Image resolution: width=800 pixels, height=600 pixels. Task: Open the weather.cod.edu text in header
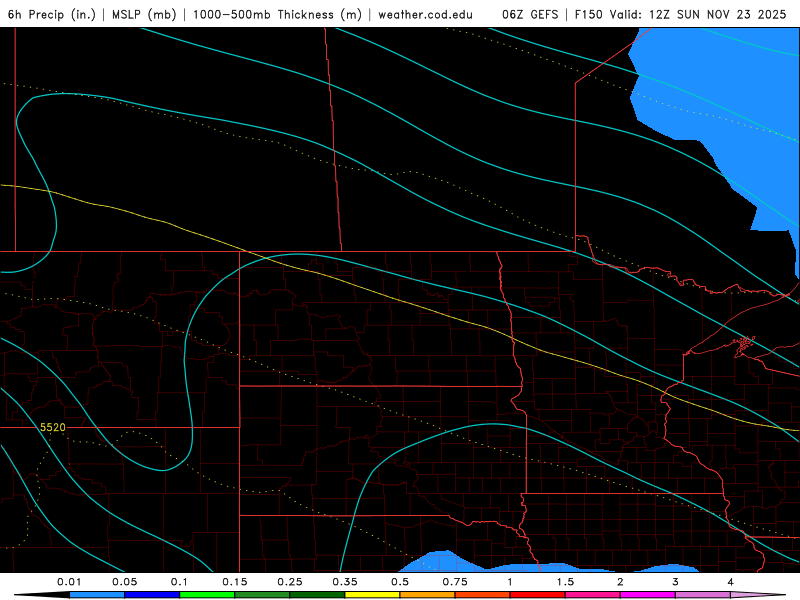425,14
